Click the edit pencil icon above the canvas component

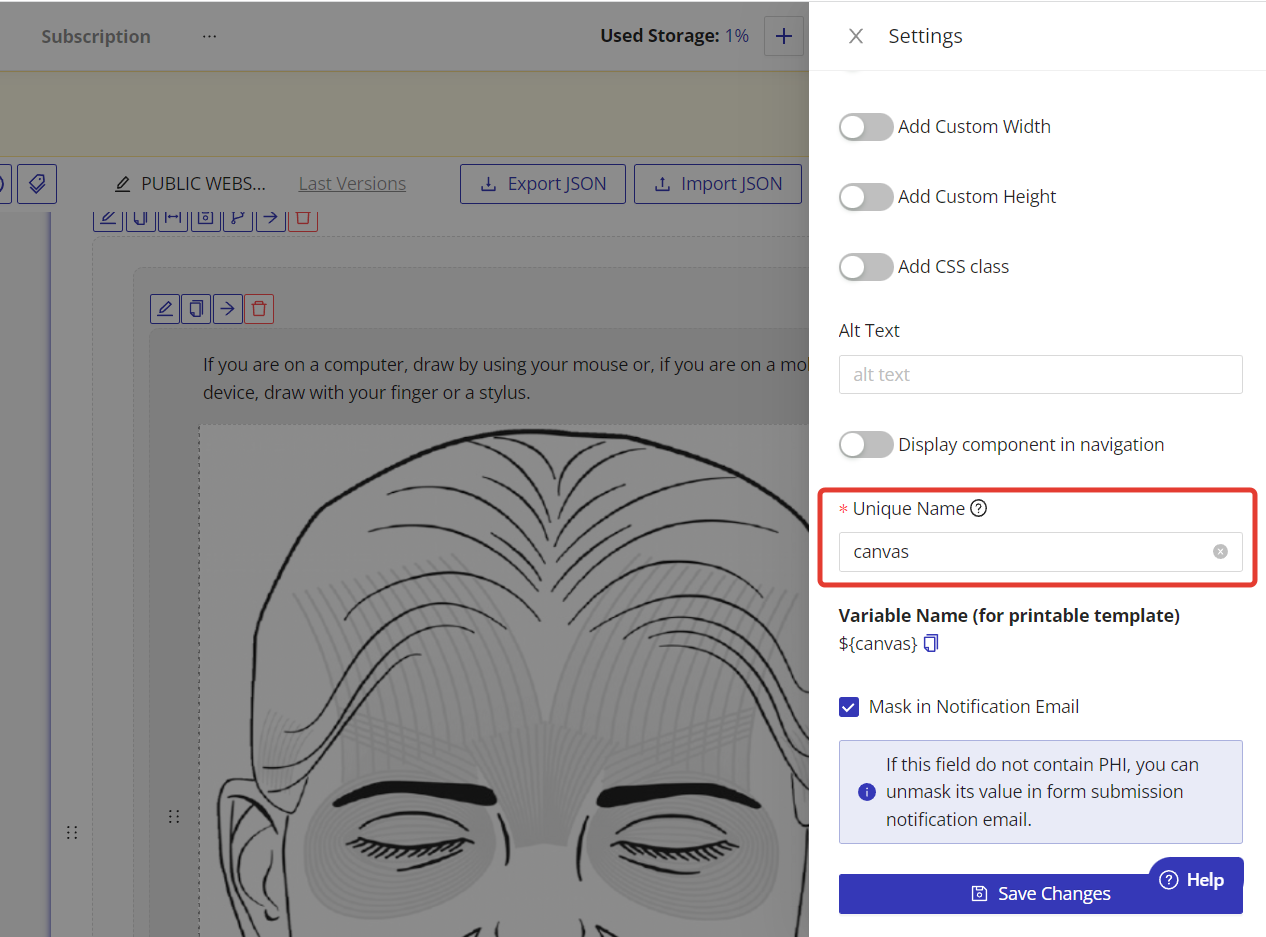[x=165, y=308]
